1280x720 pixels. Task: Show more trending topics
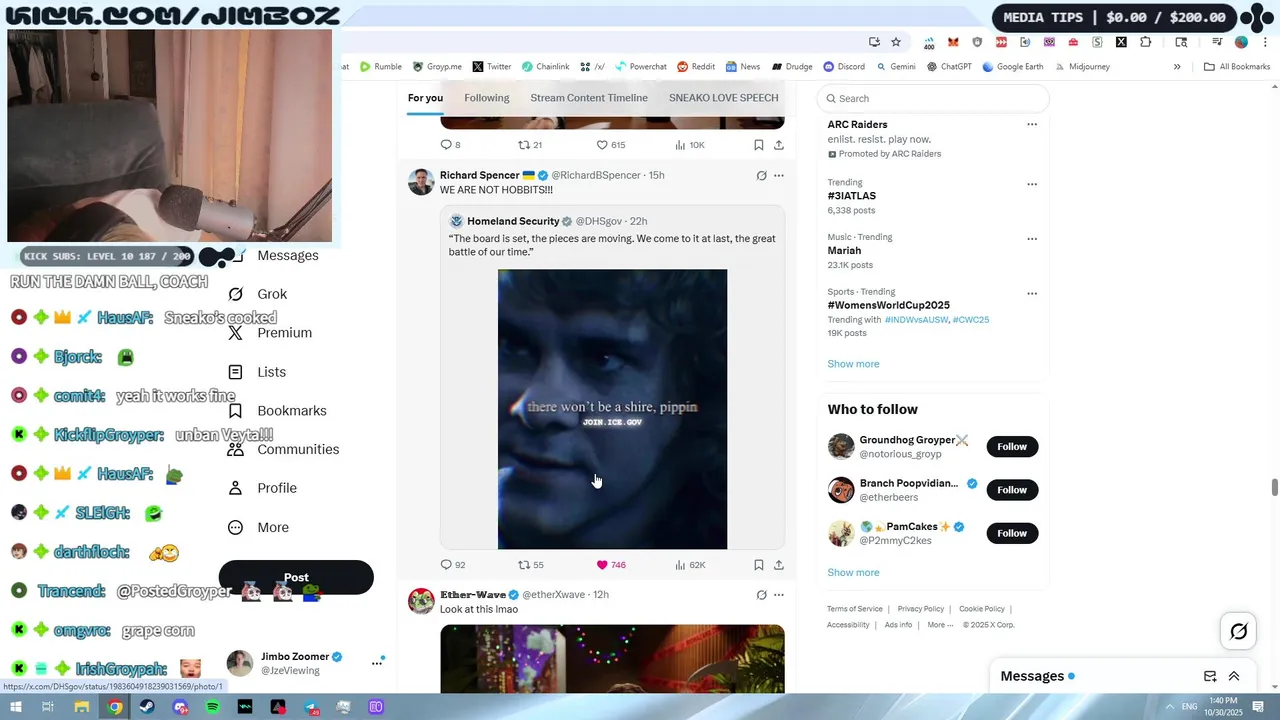[x=853, y=364]
